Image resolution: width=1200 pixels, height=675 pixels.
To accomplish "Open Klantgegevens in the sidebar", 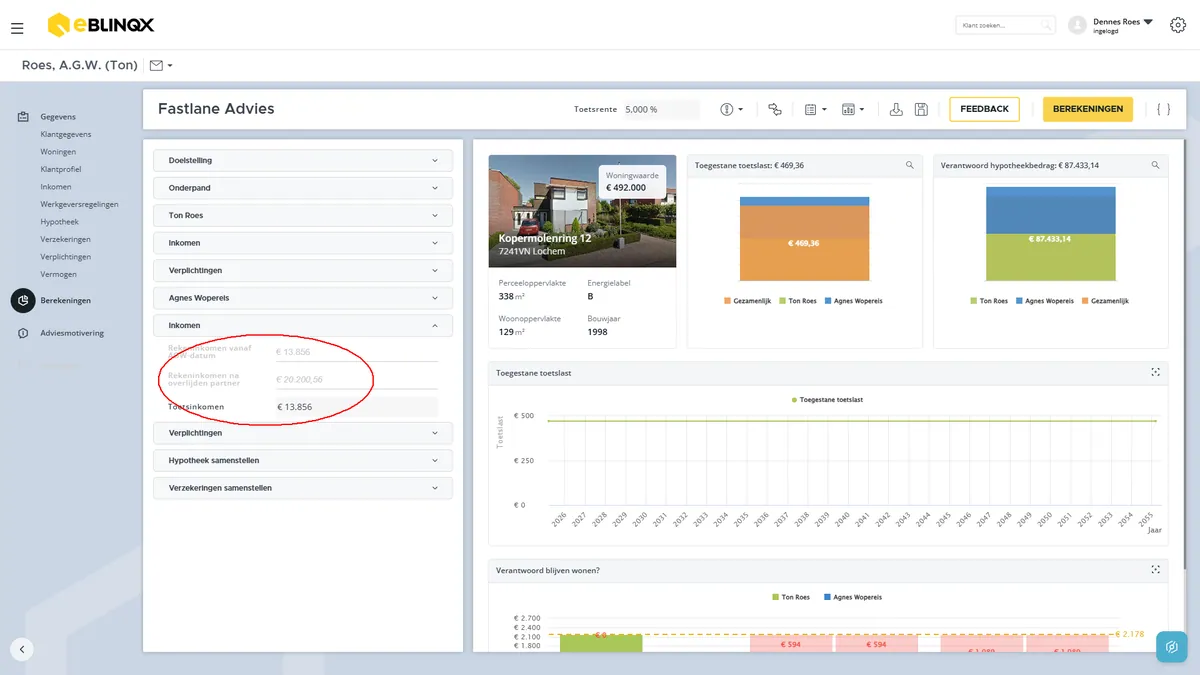I will tap(66, 134).
